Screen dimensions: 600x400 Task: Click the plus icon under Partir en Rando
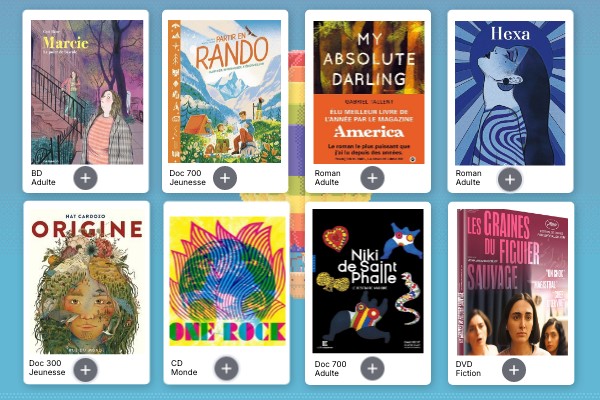[x=225, y=178]
